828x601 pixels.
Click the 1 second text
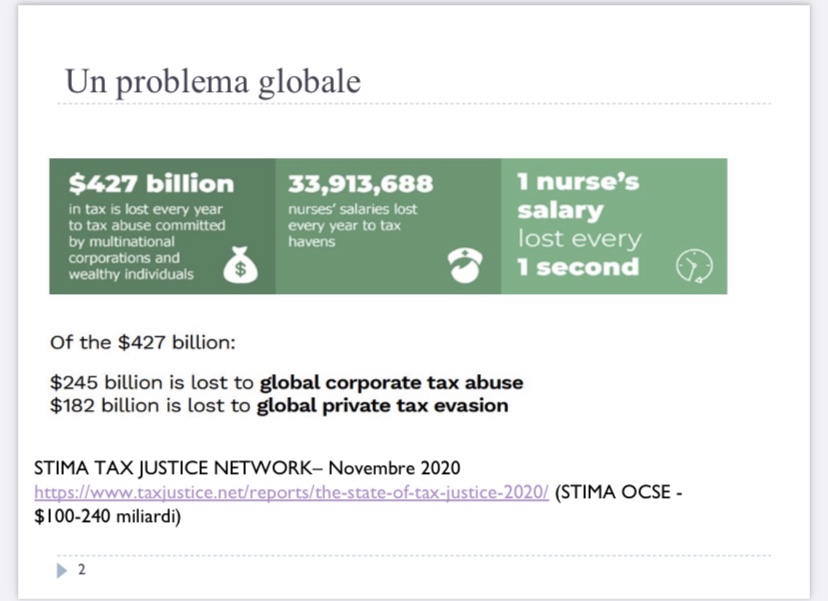pos(578,267)
